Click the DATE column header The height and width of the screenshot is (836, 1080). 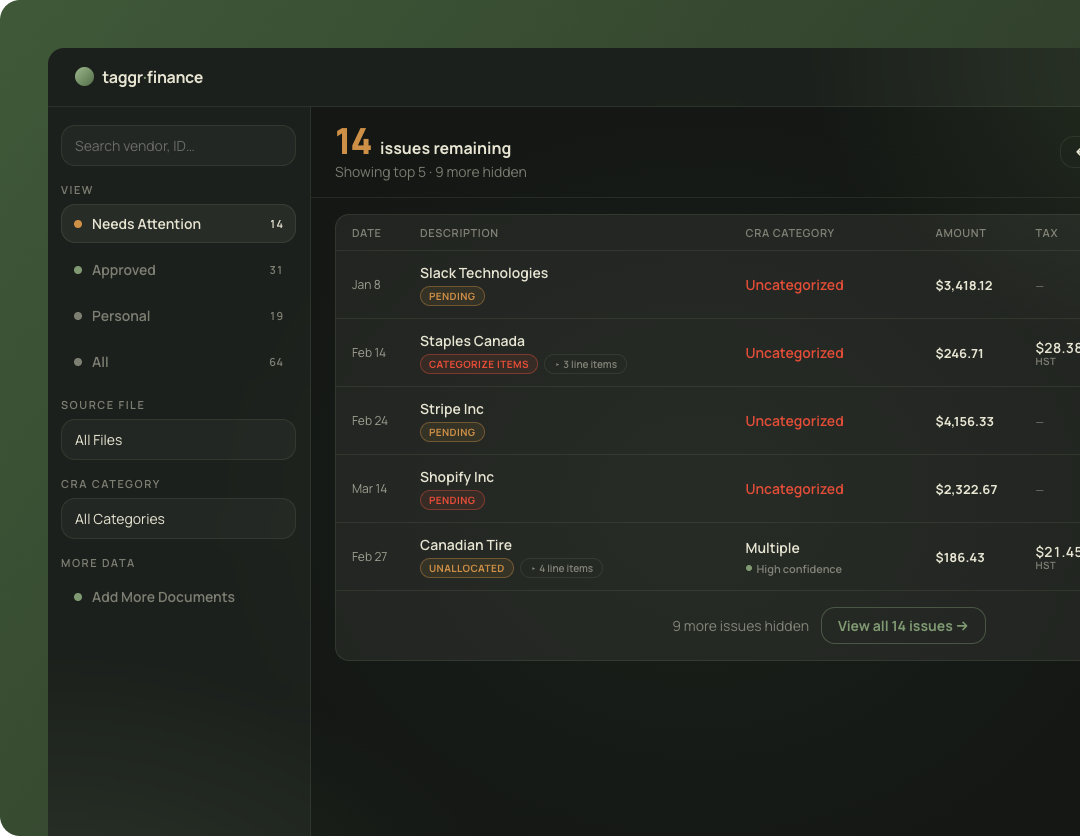coord(366,233)
